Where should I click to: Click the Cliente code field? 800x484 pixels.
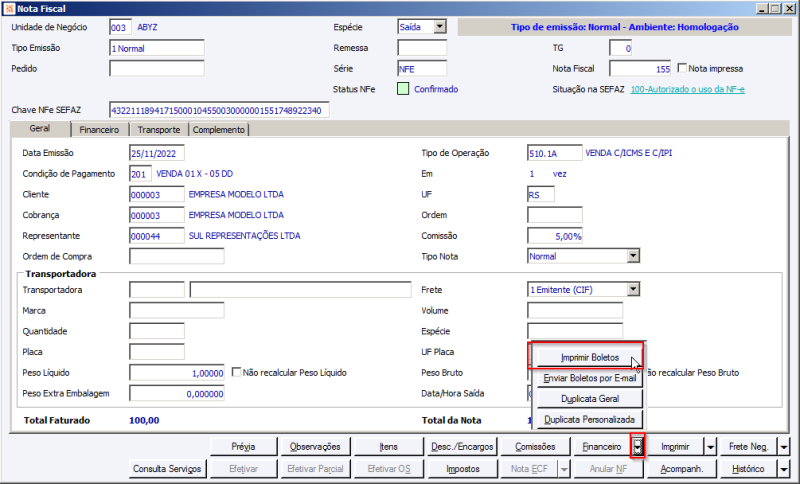[157, 195]
